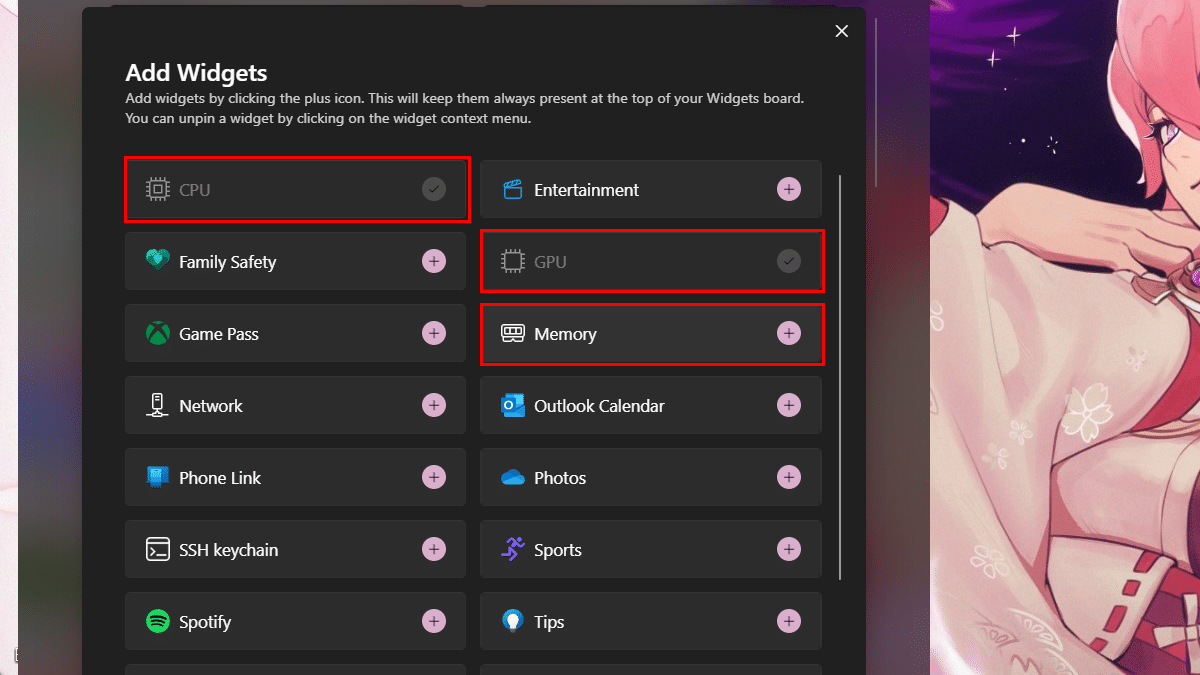Click the Phone Link icon
1200x675 pixels.
pyautogui.click(x=158, y=477)
